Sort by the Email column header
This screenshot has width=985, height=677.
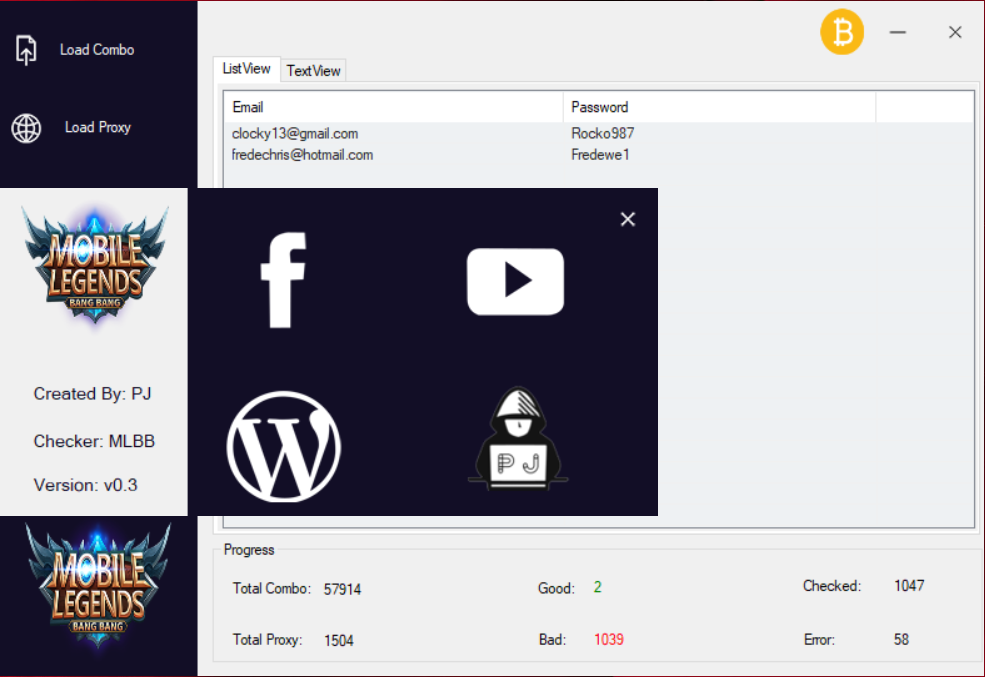coord(393,107)
